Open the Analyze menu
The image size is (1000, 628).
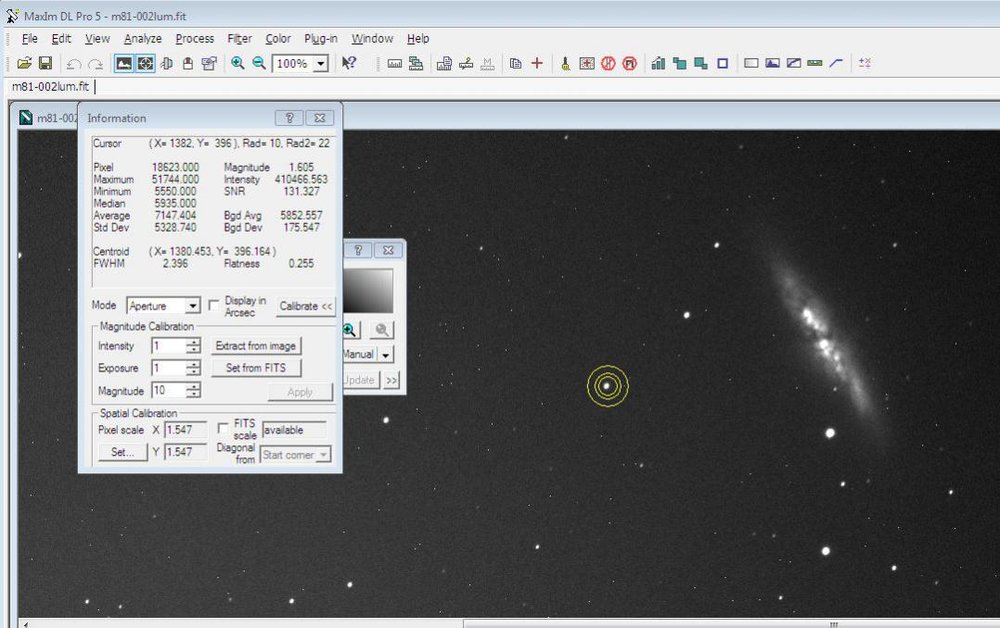click(143, 38)
